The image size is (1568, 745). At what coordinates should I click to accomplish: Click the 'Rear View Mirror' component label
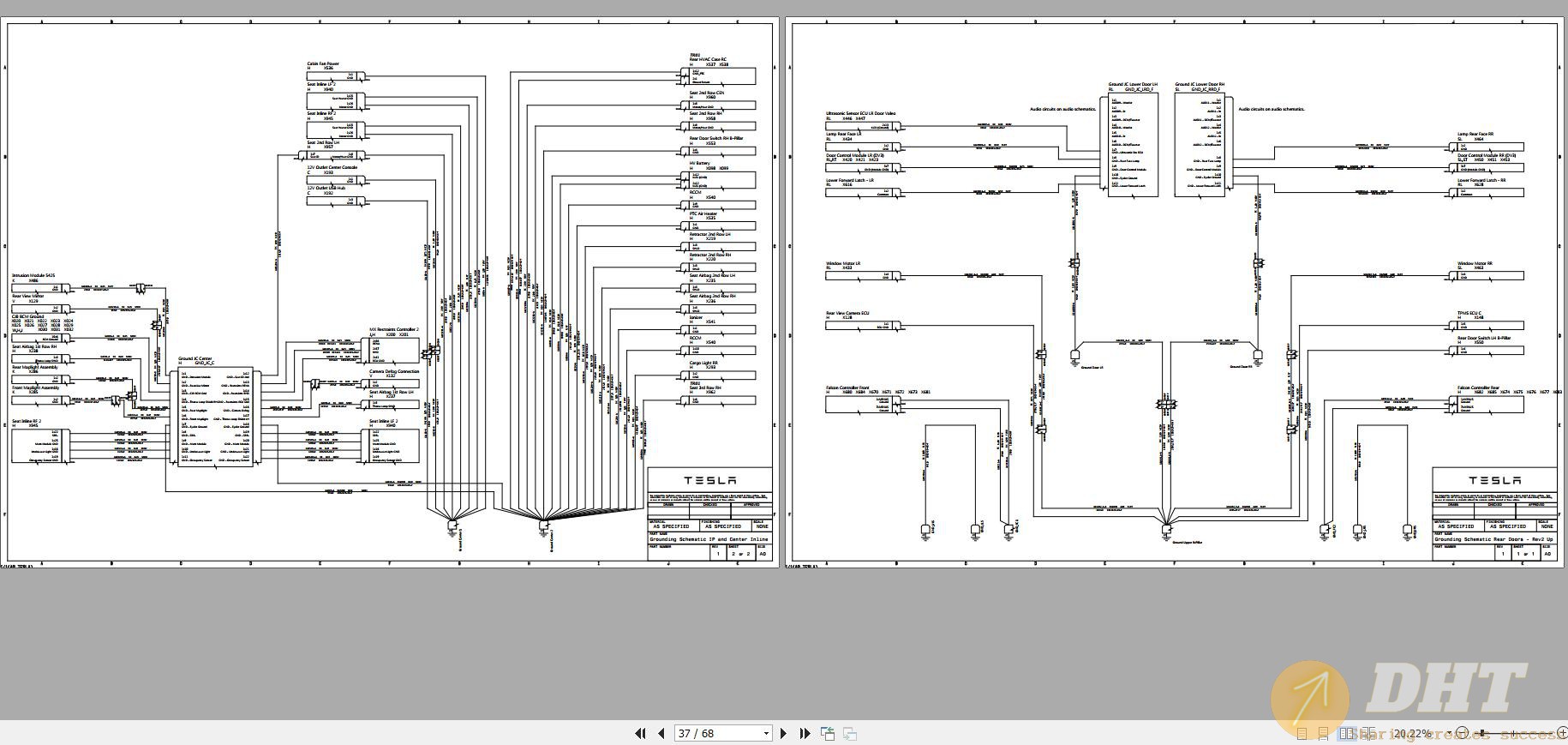(x=28, y=297)
